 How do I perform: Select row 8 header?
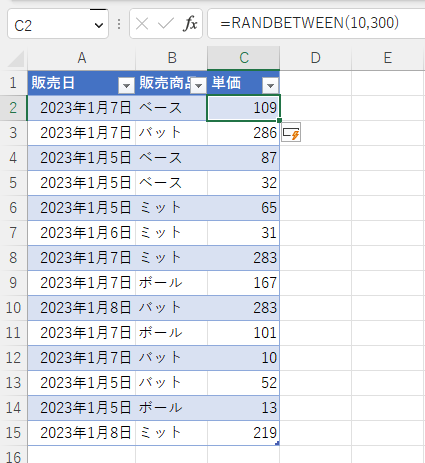[x=13, y=258]
